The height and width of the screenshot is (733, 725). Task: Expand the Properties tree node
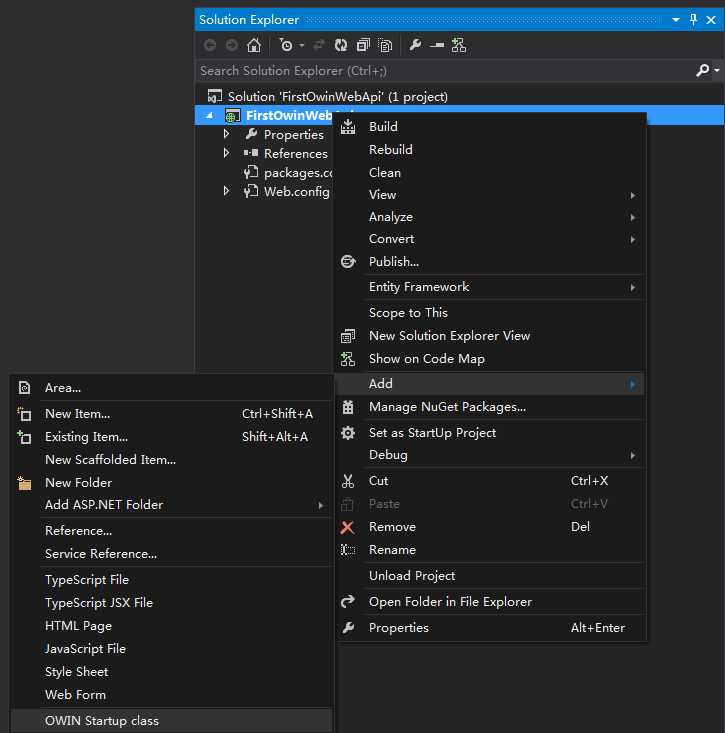tap(226, 134)
